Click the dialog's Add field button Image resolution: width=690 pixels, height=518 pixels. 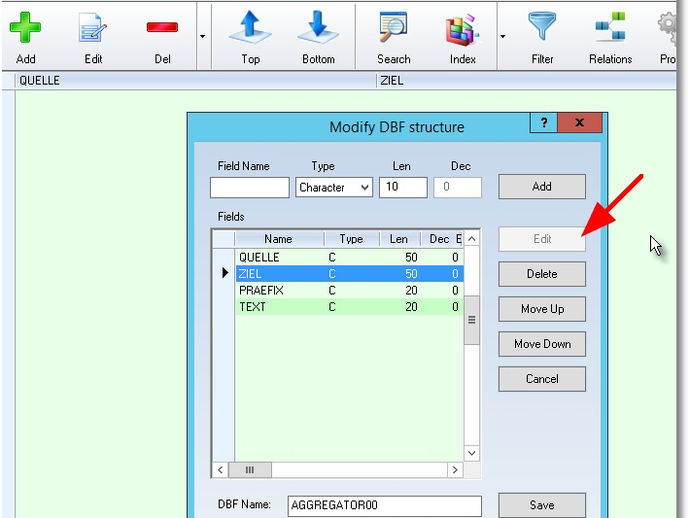(542, 187)
